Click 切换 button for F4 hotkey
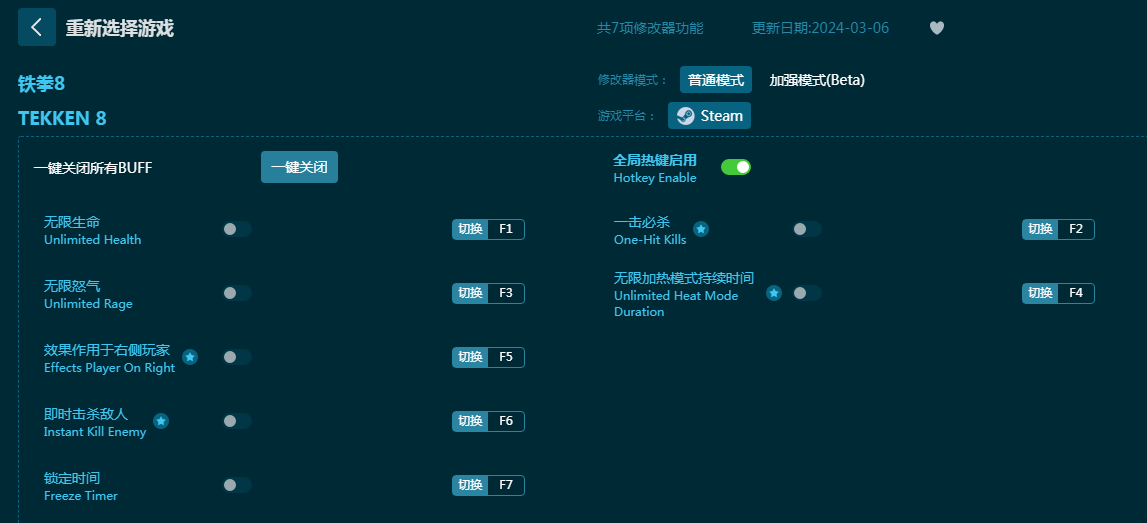The height and width of the screenshot is (523, 1147). coord(1040,293)
